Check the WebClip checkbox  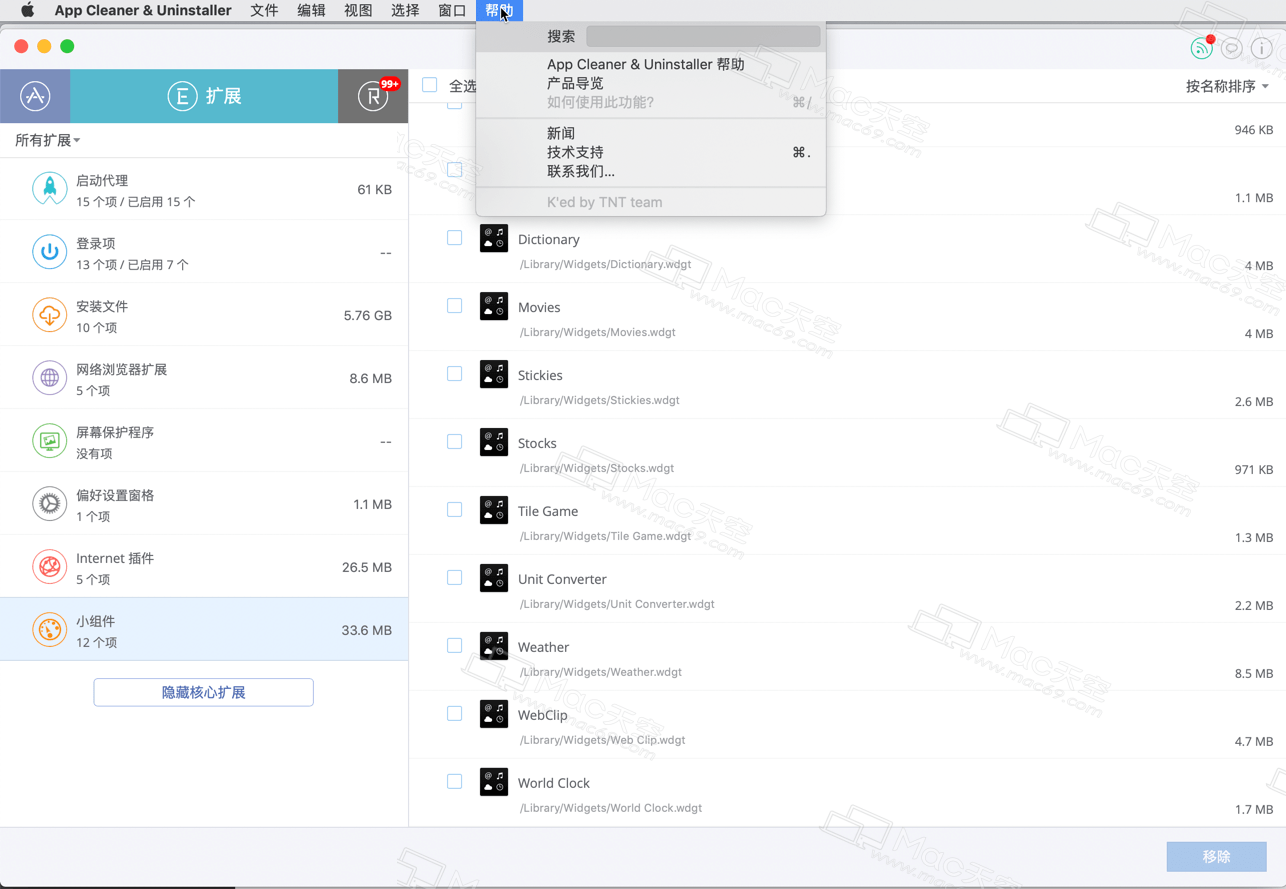[454, 714]
